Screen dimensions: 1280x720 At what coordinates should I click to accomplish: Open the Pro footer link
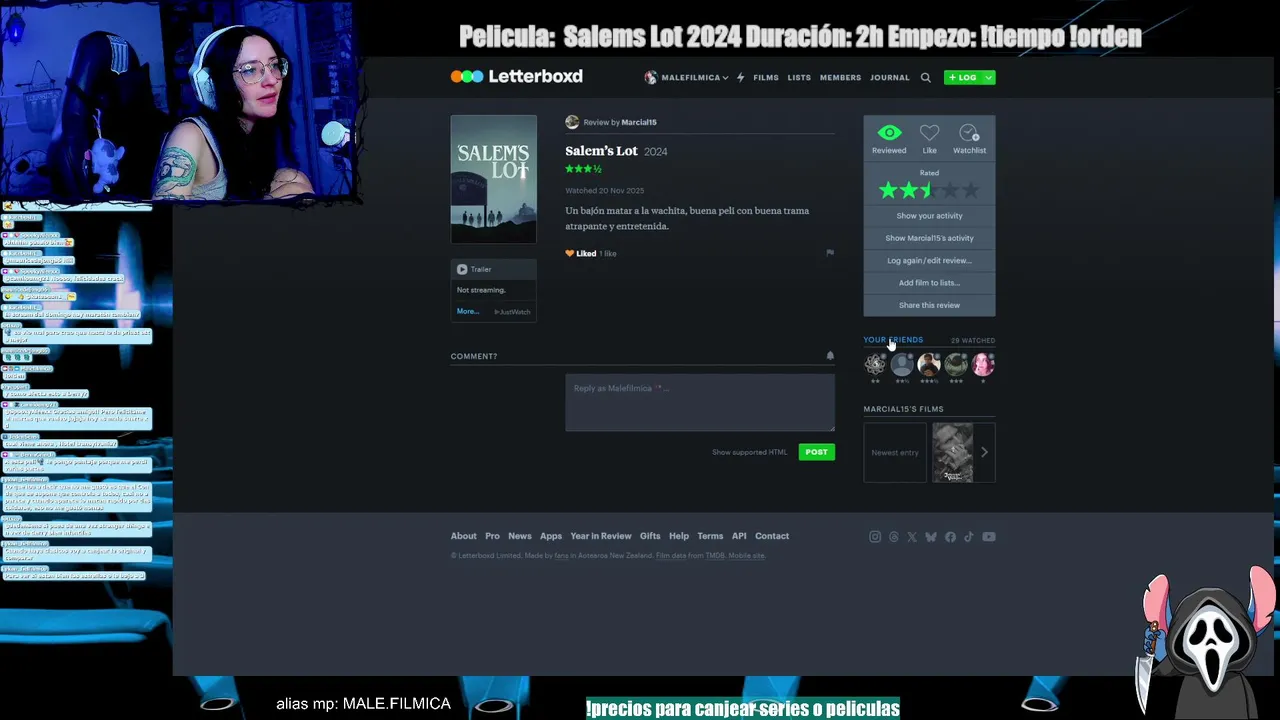pos(492,536)
